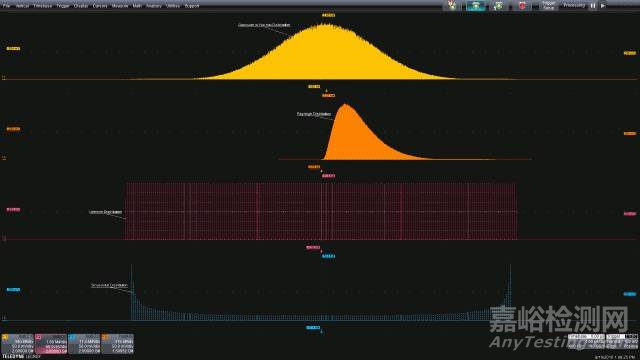Open the Trigger menu
The image size is (640, 360).
(63, 6)
